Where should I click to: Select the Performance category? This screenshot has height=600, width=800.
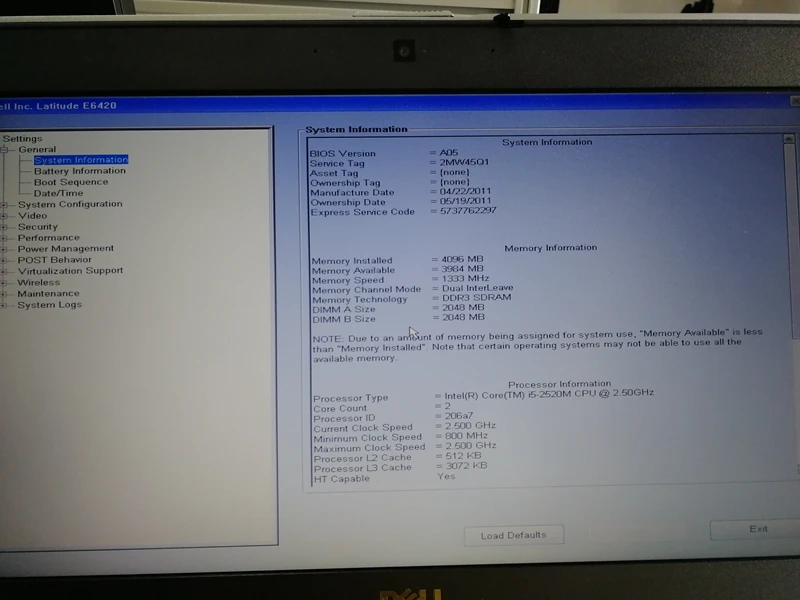(x=48, y=238)
